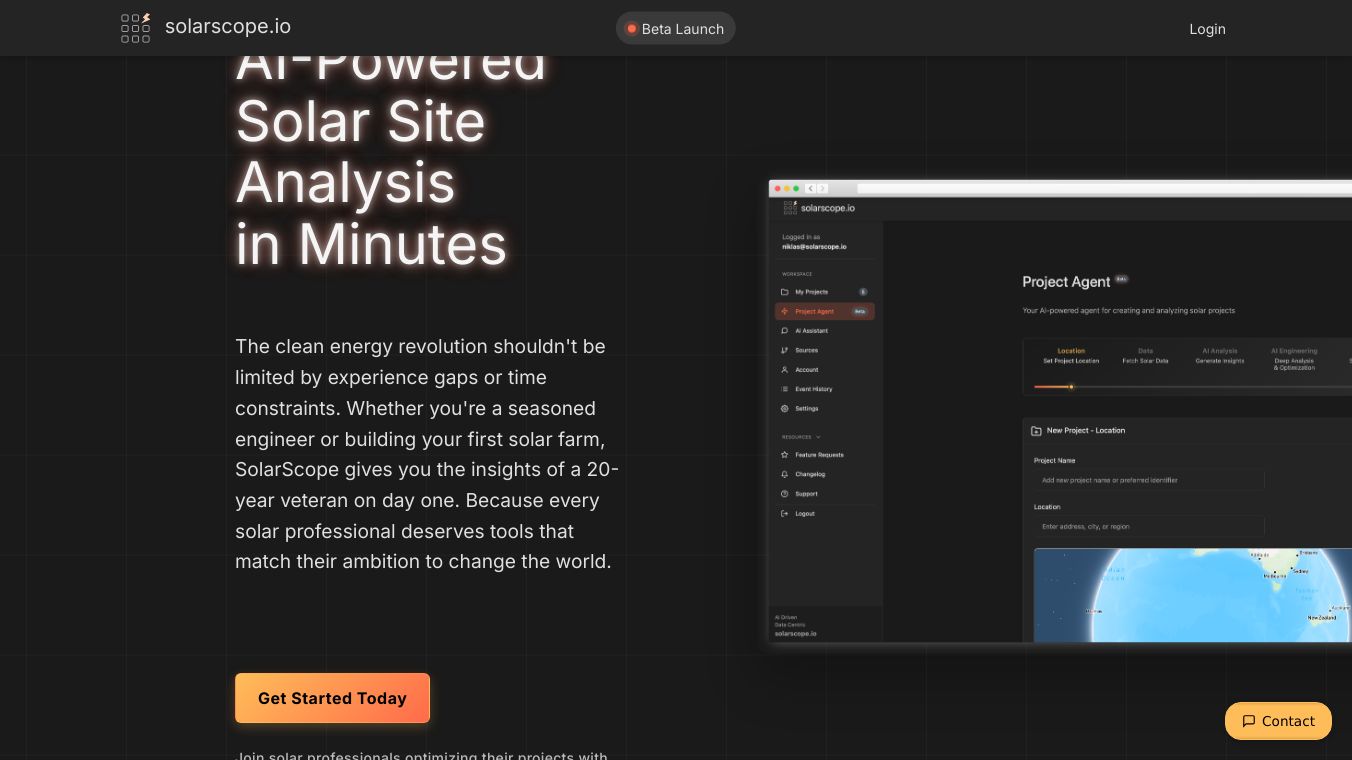The height and width of the screenshot is (760, 1352).
Task: Select Project Agent in the preview sidebar
Action: click(x=825, y=311)
